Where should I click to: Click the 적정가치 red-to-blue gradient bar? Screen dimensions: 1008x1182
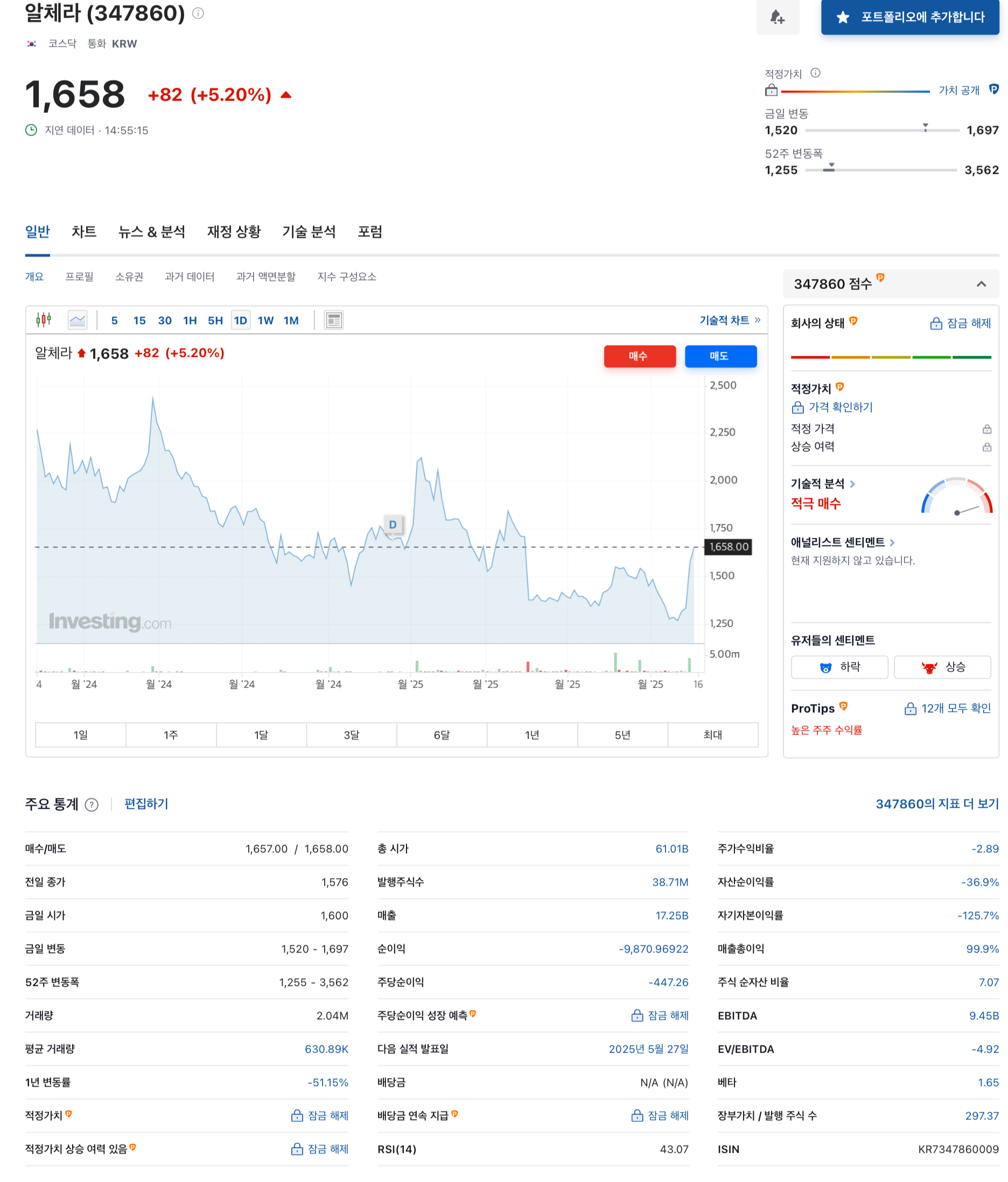pos(855,91)
